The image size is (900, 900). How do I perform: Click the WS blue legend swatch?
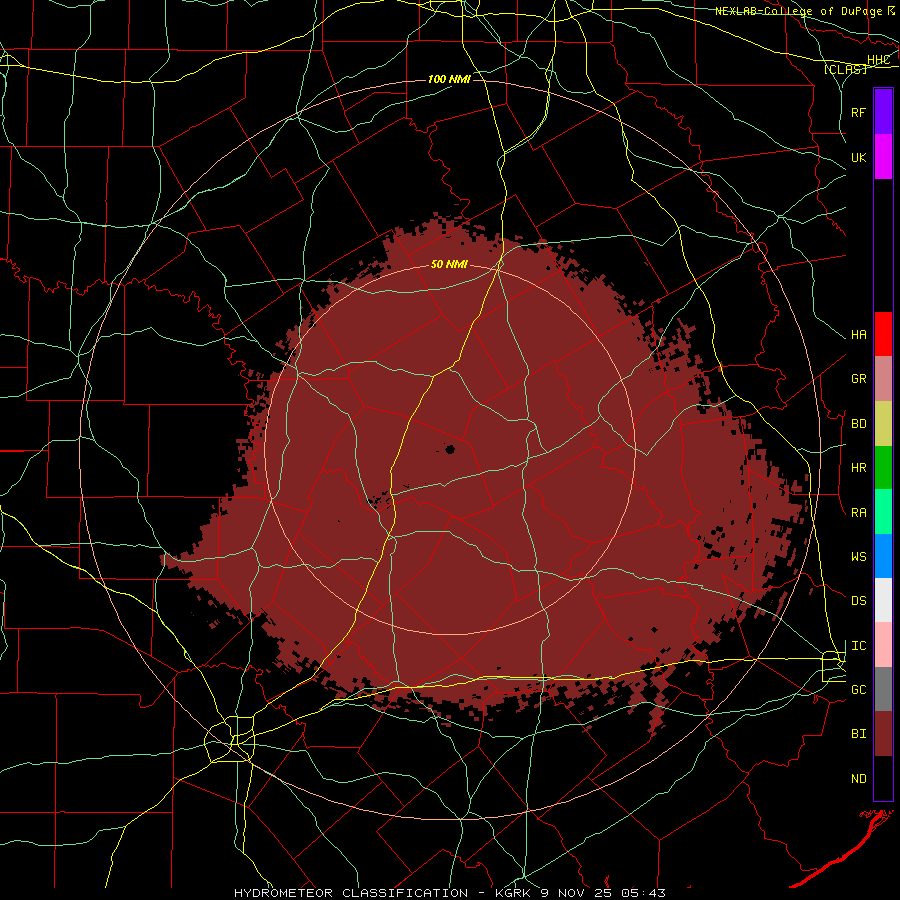point(883,556)
